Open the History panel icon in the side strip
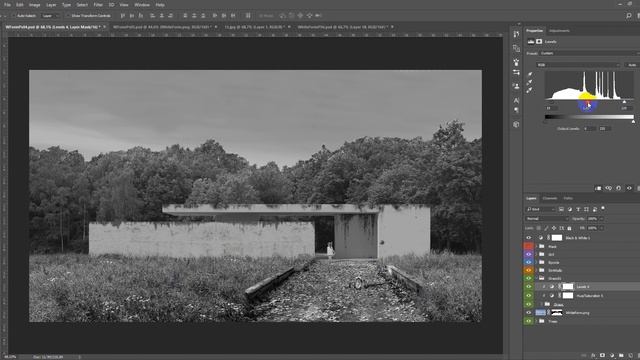The height and width of the screenshot is (360, 640). (516, 34)
